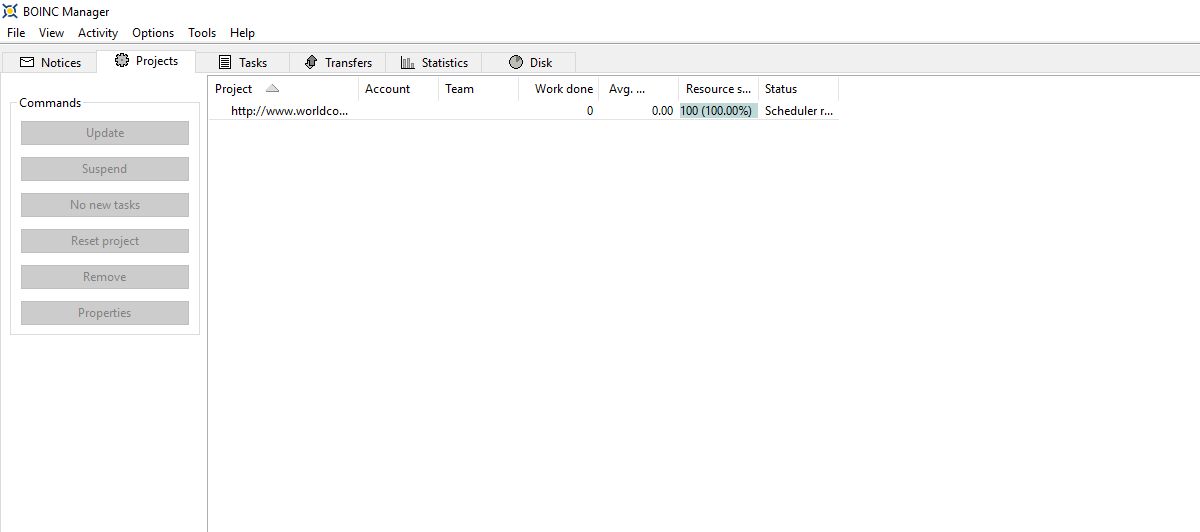Click the Suspend command button

(105, 169)
